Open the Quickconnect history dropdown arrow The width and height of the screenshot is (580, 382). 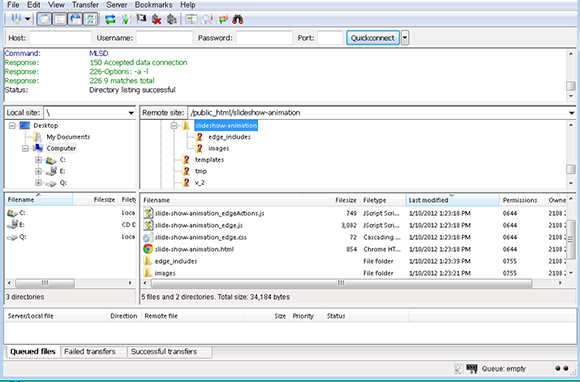point(405,38)
